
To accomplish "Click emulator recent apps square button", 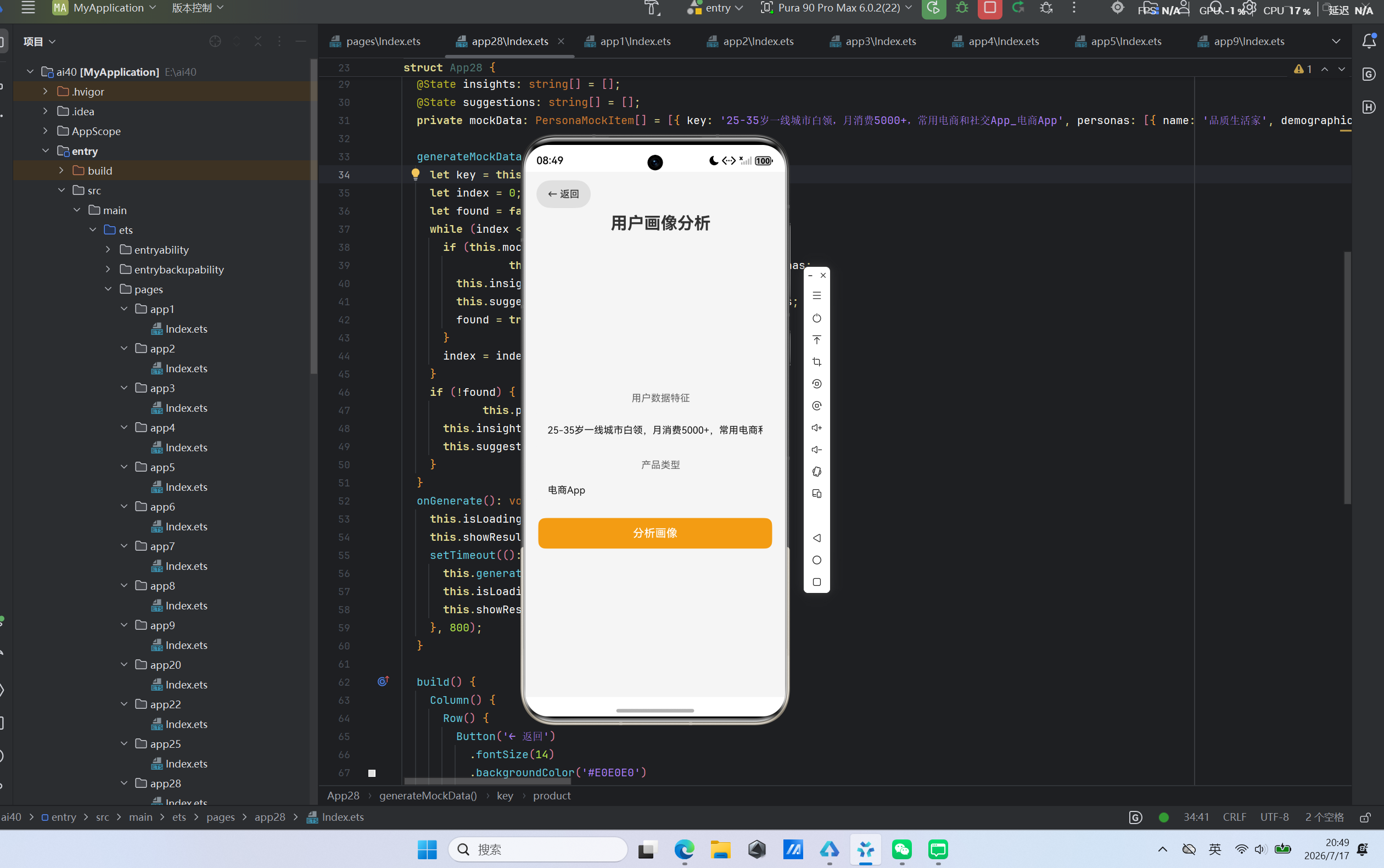I will click(x=816, y=581).
